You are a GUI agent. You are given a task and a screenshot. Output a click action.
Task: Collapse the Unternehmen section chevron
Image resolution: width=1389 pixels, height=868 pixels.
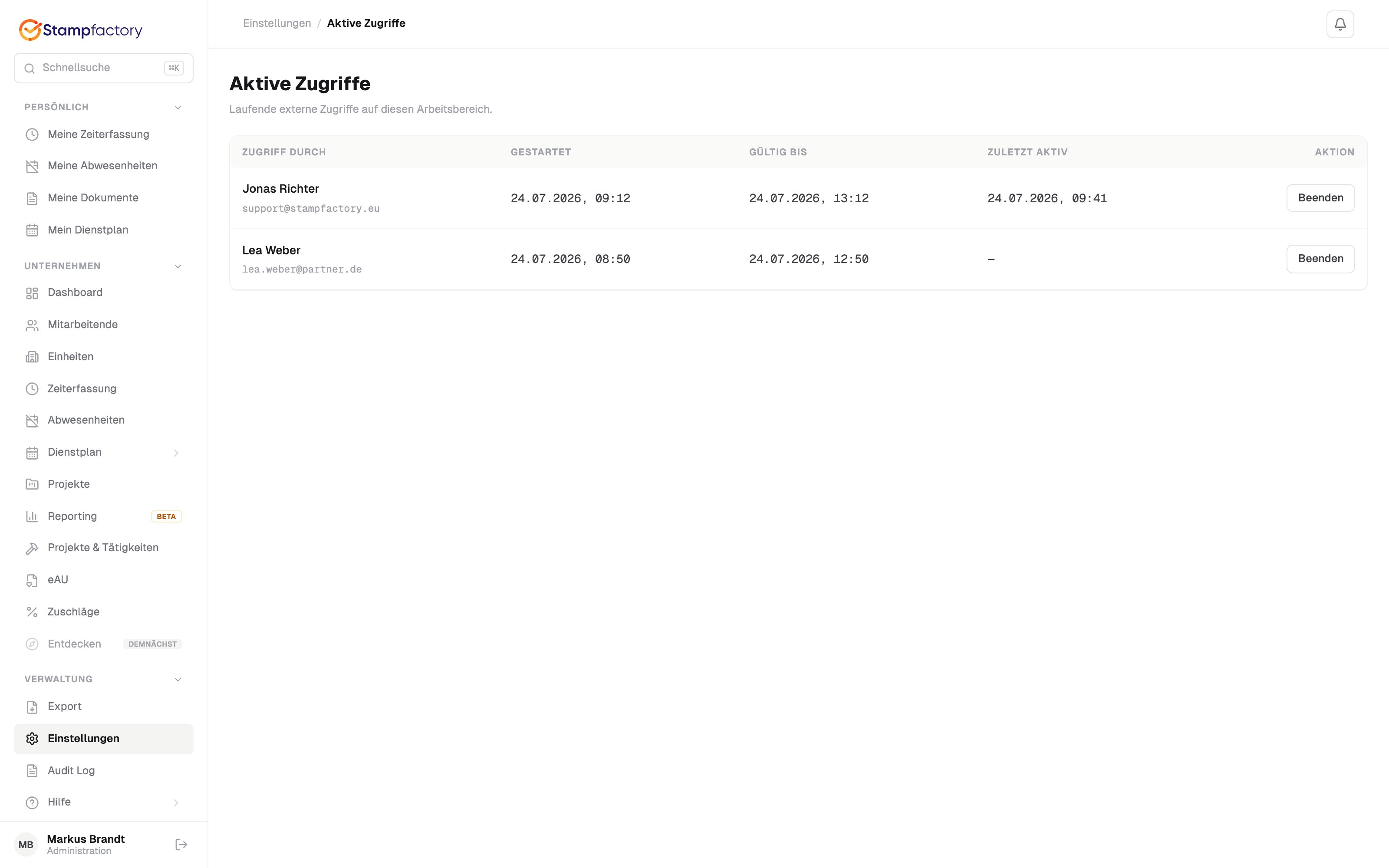(178, 266)
